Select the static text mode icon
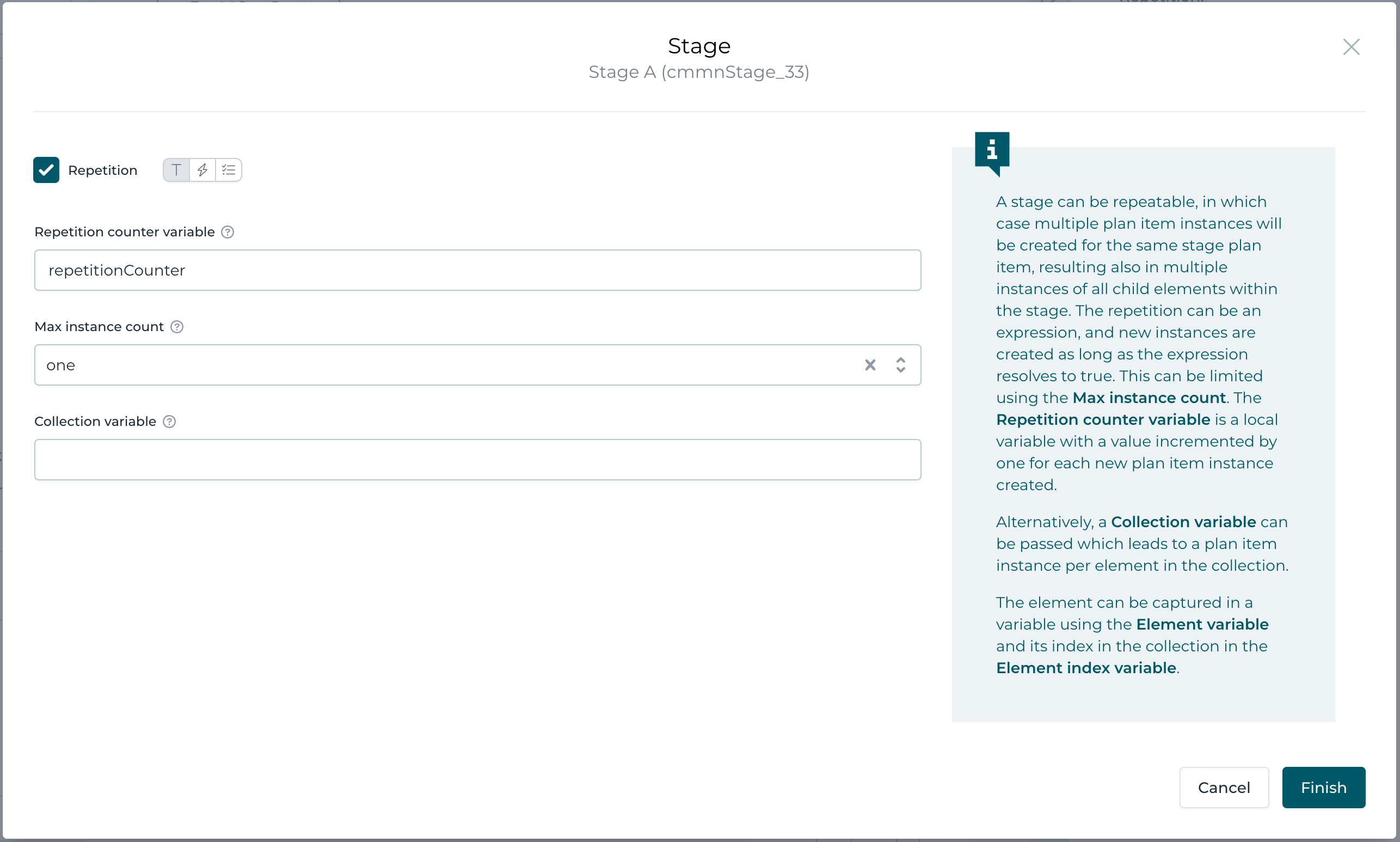This screenshot has height=842, width=1400. [176, 170]
